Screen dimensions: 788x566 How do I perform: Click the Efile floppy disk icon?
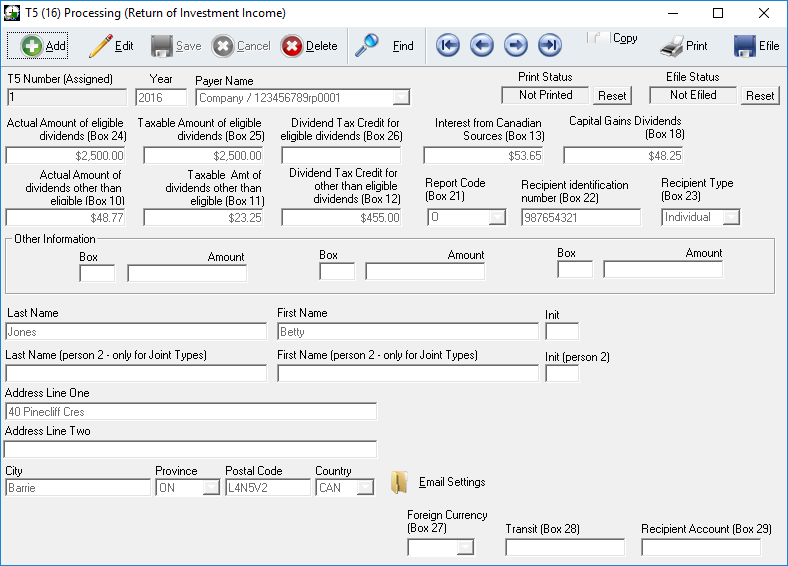tap(744, 46)
